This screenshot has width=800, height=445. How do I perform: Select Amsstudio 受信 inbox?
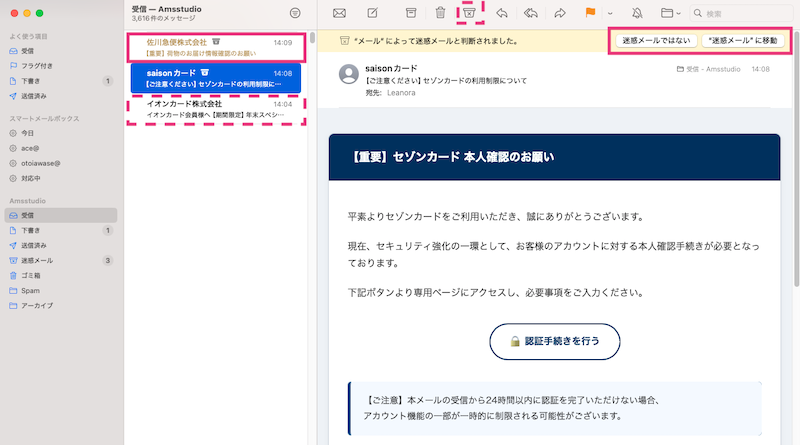pyautogui.click(x=61, y=215)
